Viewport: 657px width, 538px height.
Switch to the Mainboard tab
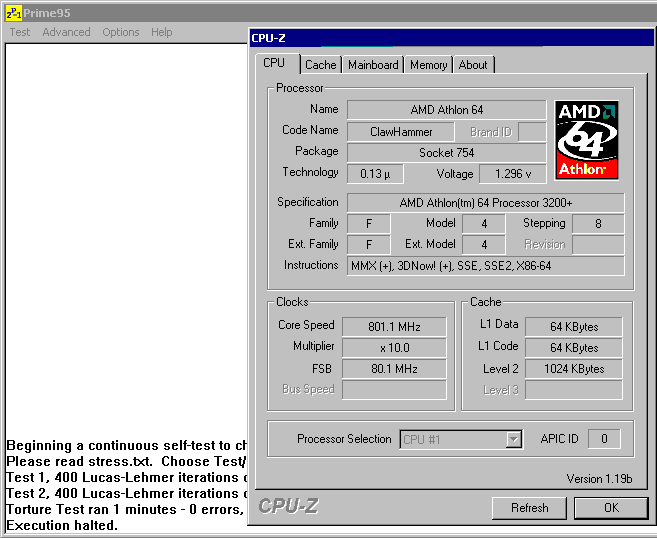click(373, 65)
